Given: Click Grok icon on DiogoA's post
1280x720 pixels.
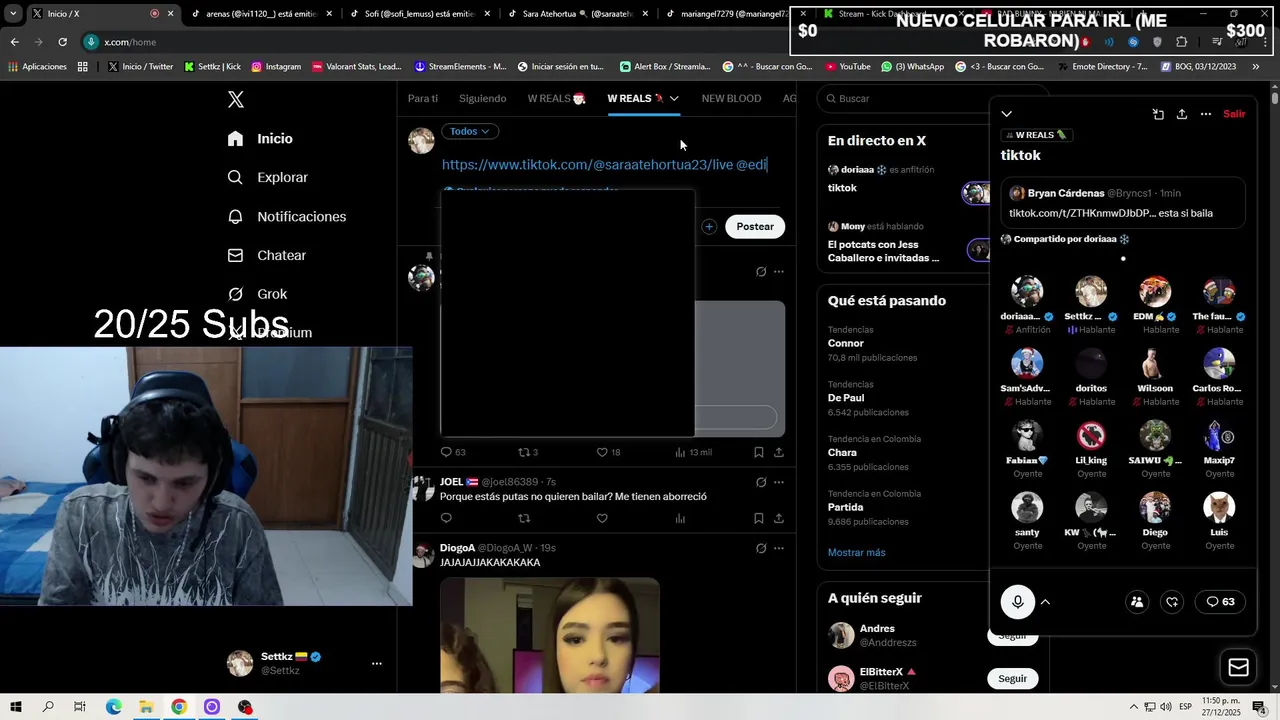Looking at the screenshot, I should (761, 548).
